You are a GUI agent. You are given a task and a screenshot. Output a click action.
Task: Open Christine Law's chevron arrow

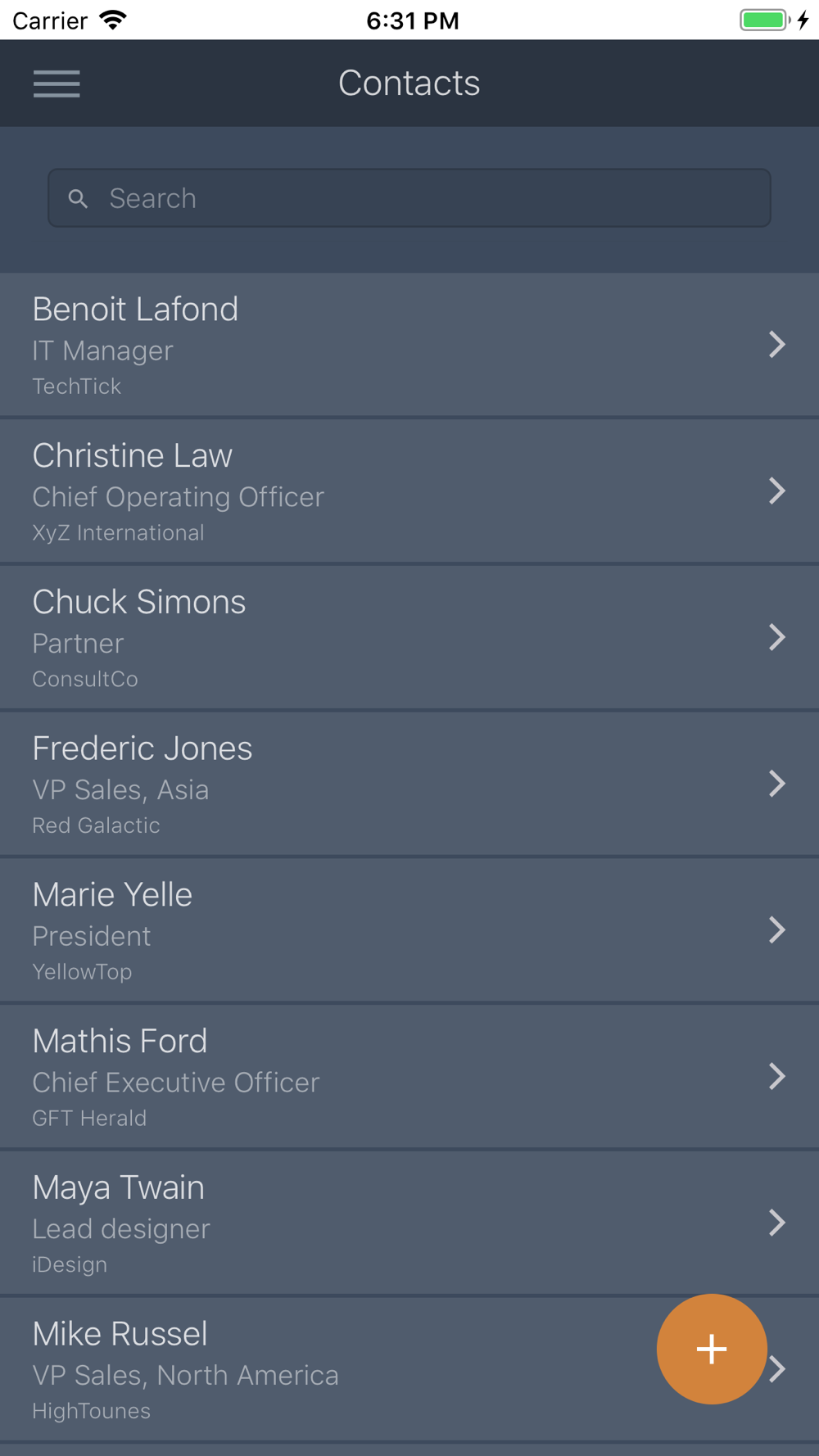coord(777,491)
